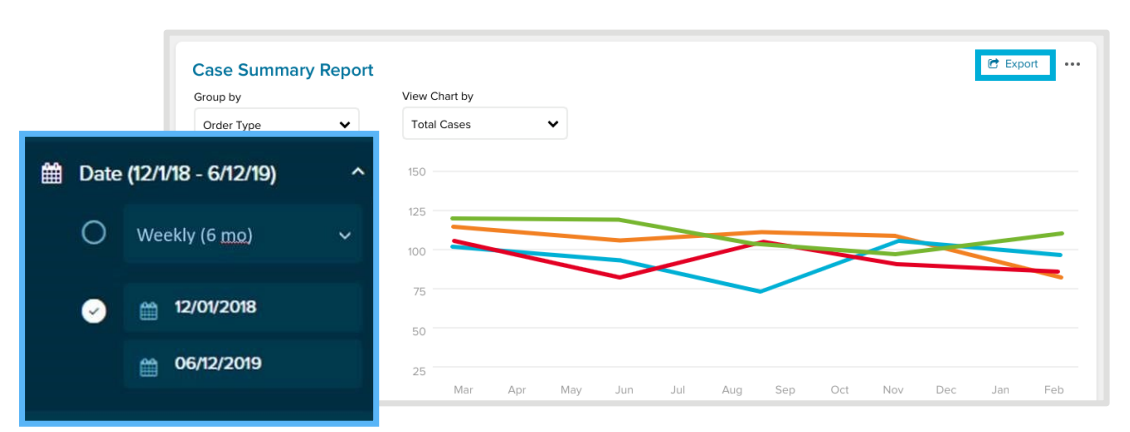Viewport: 1130px width, 432px height.
Task: Select the checked custom date range radio
Action: tap(93, 311)
